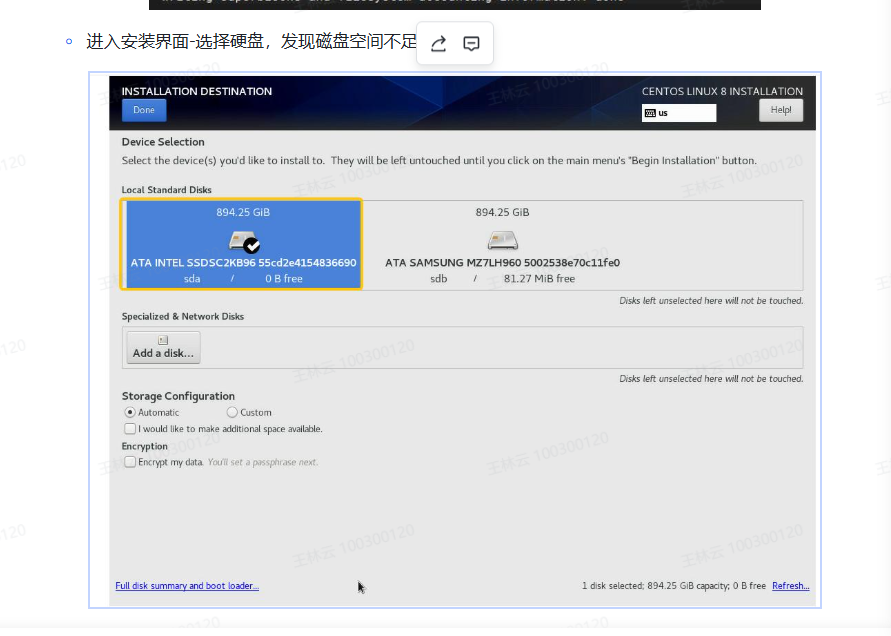Open Full disk summary and boot loader link
The height and width of the screenshot is (636, 891).
pyautogui.click(x=187, y=585)
